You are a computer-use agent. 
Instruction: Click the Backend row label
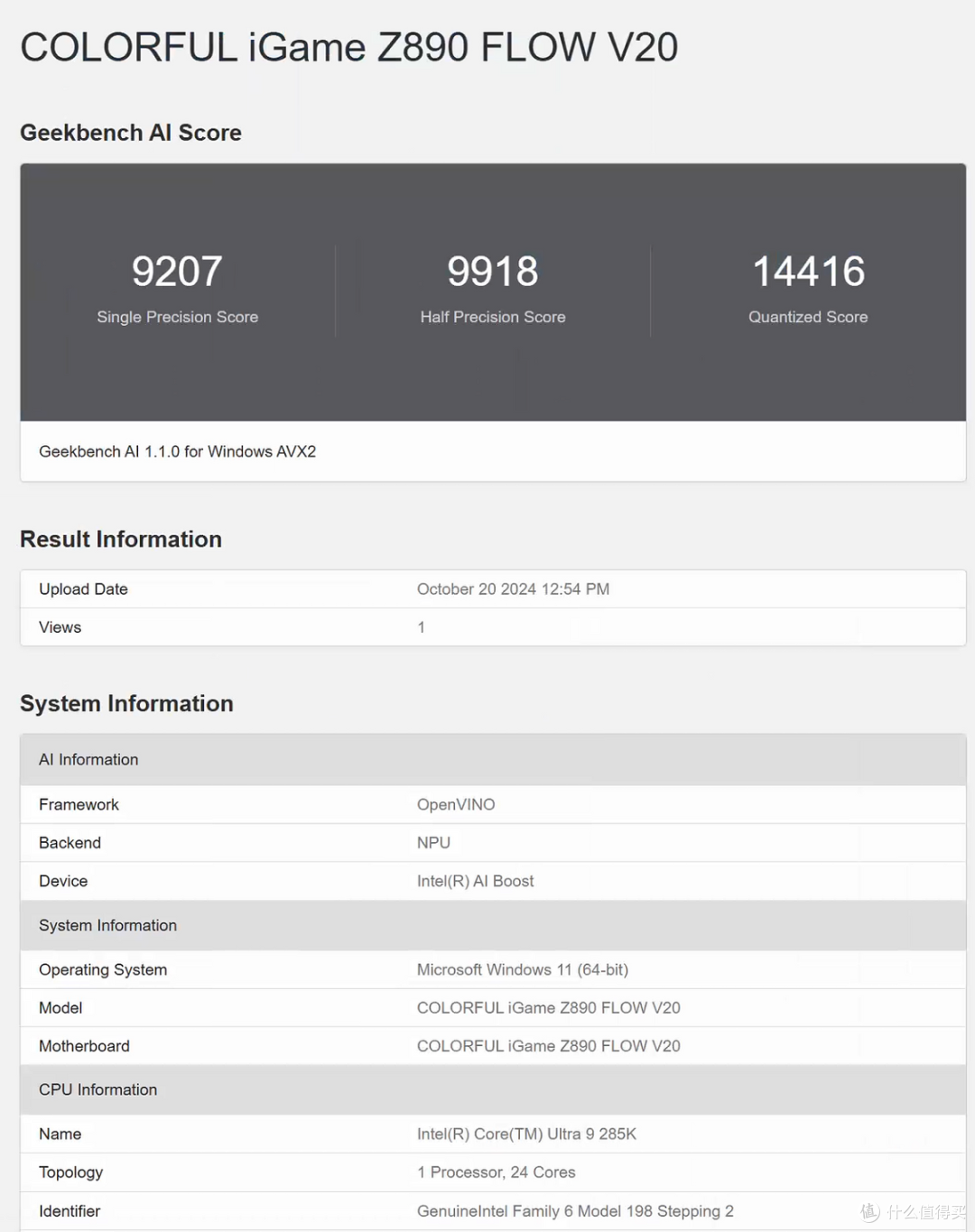click(x=70, y=843)
